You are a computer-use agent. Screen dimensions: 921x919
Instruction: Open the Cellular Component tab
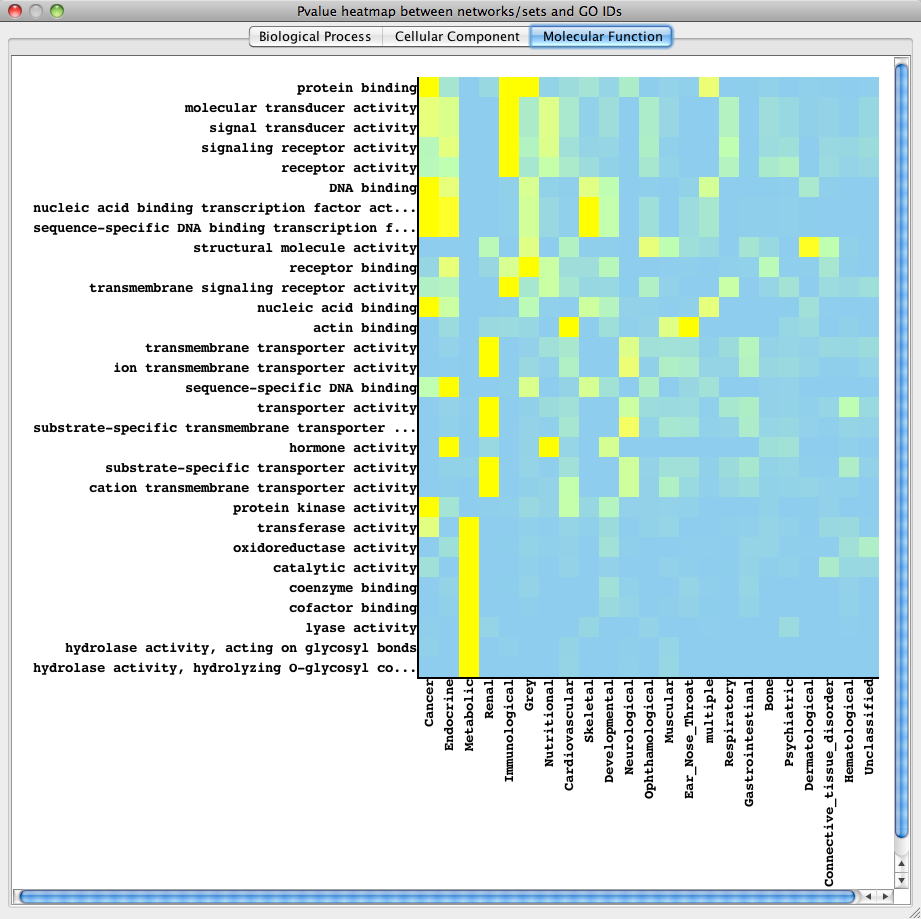(457, 37)
